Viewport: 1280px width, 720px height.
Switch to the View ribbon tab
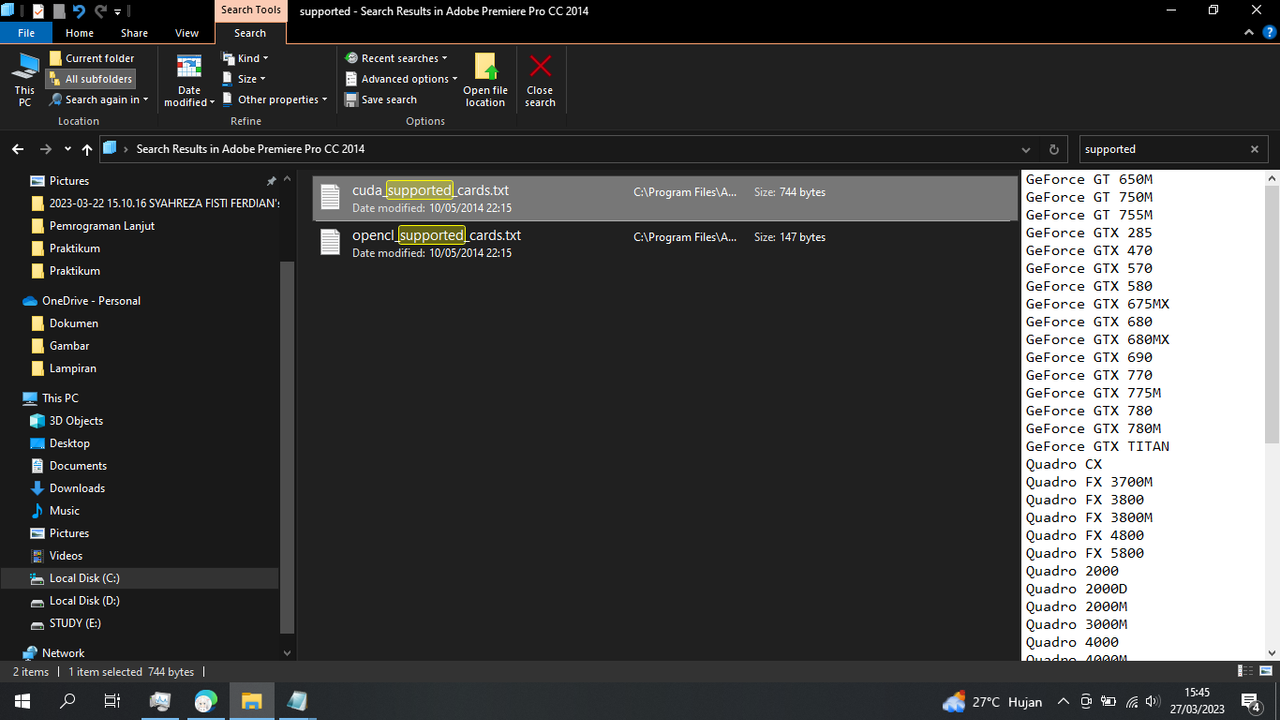click(x=187, y=33)
